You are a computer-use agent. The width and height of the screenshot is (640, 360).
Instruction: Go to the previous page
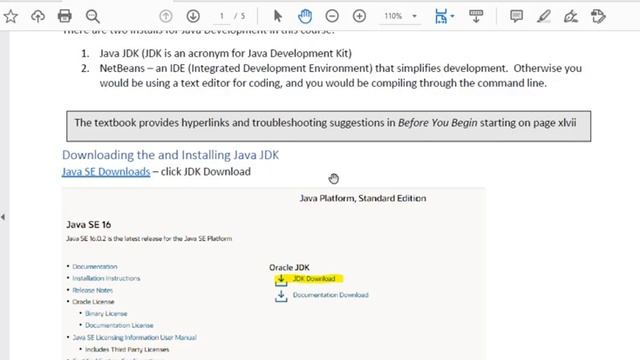pyautogui.click(x=166, y=16)
